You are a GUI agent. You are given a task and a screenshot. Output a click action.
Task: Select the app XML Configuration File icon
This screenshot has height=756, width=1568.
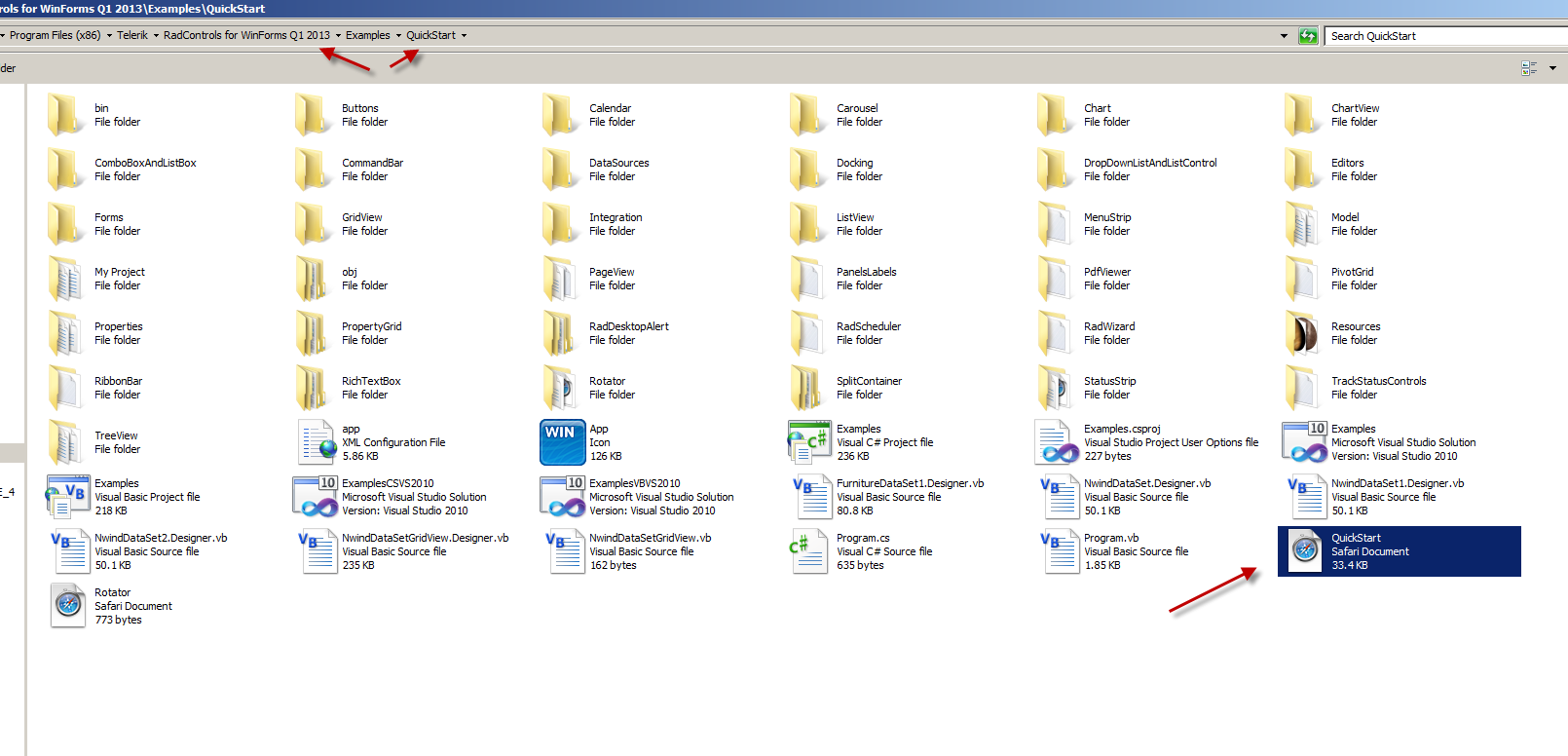point(316,442)
